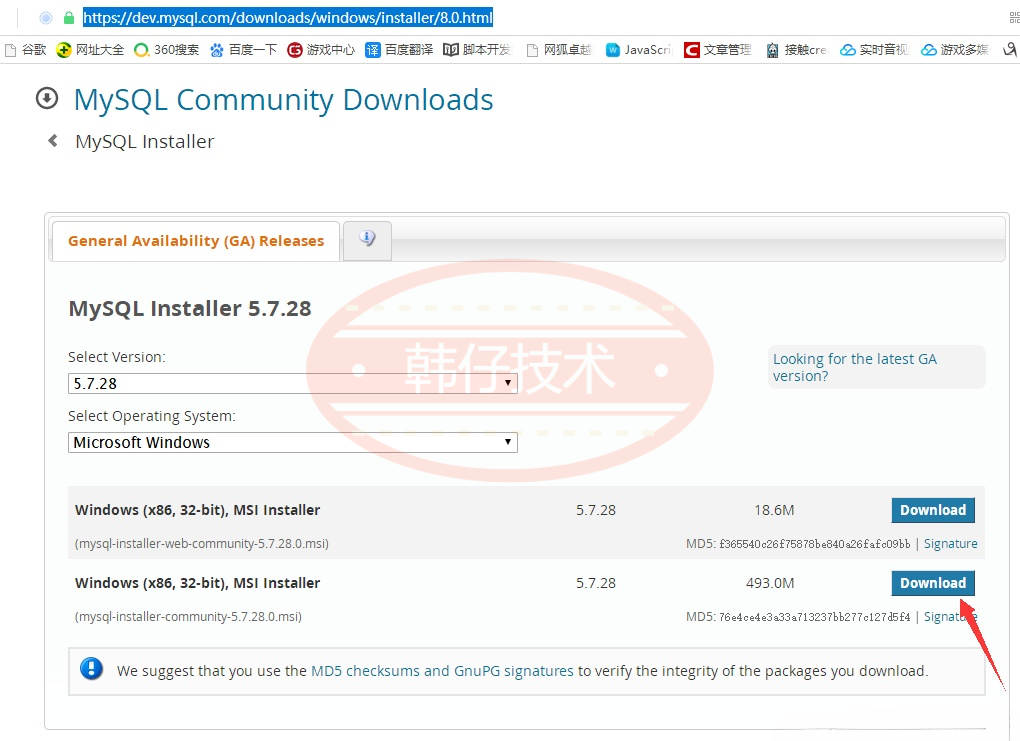Switch to General Availability (GA) Releases tab
Viewport: 1020px width, 741px height.
point(196,241)
